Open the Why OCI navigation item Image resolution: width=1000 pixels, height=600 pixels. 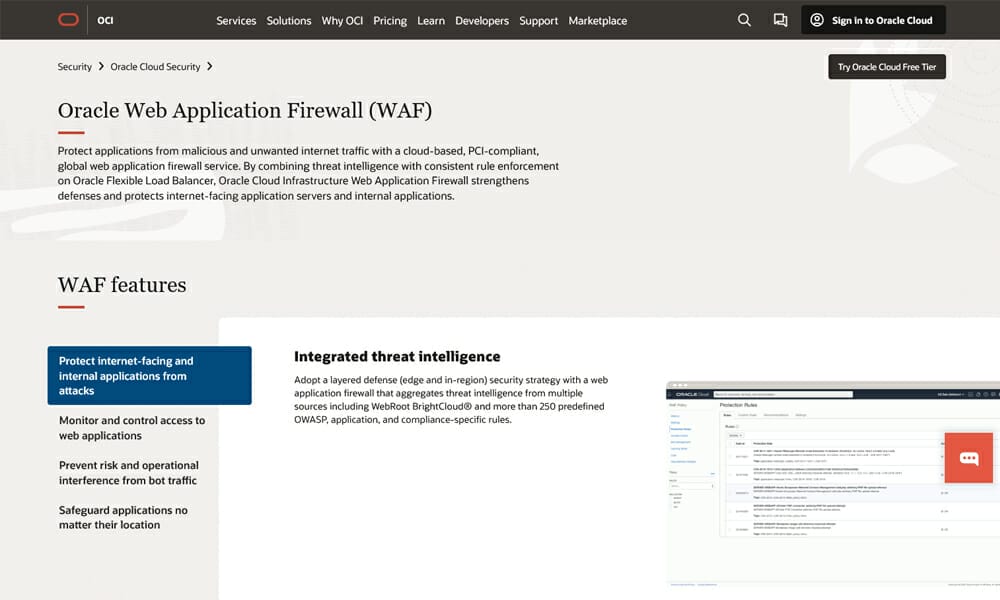(342, 20)
